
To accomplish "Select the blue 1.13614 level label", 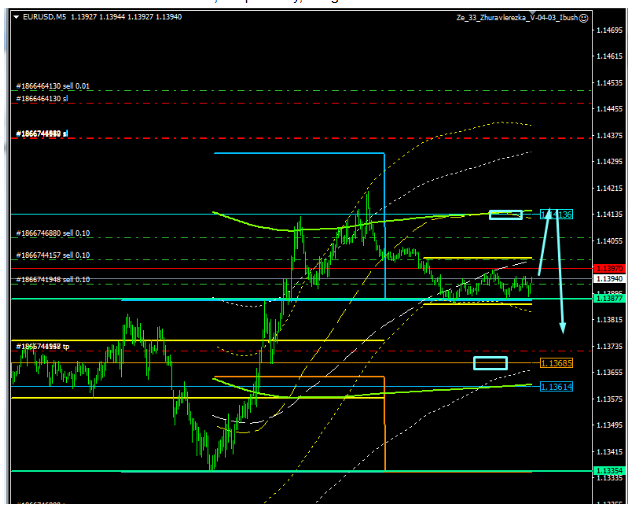I will coord(556,387).
